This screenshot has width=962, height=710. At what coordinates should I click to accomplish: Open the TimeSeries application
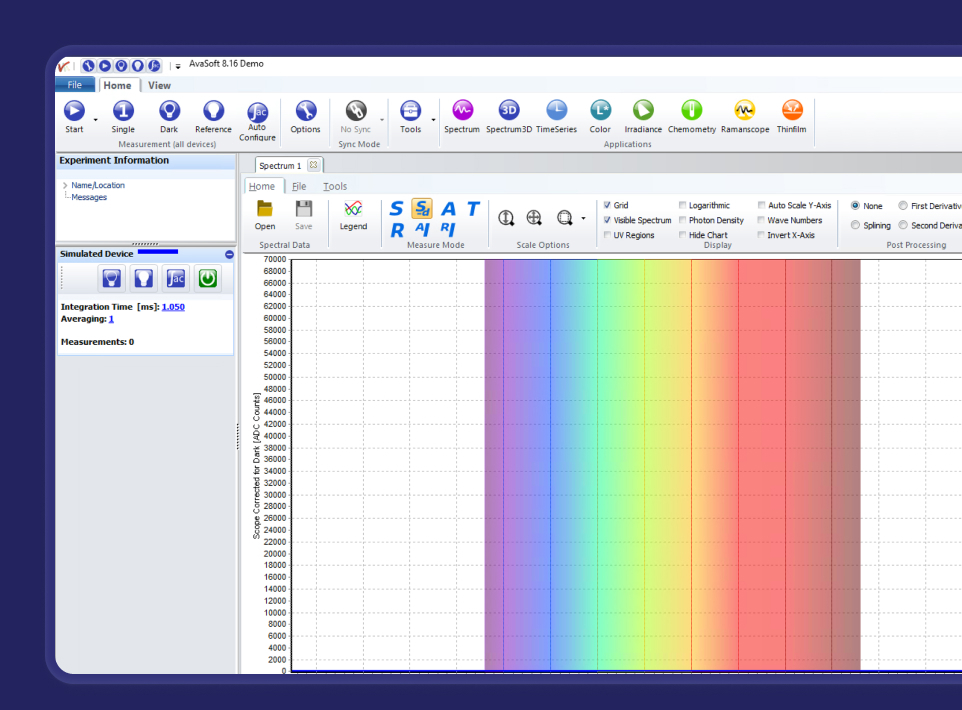coord(556,112)
